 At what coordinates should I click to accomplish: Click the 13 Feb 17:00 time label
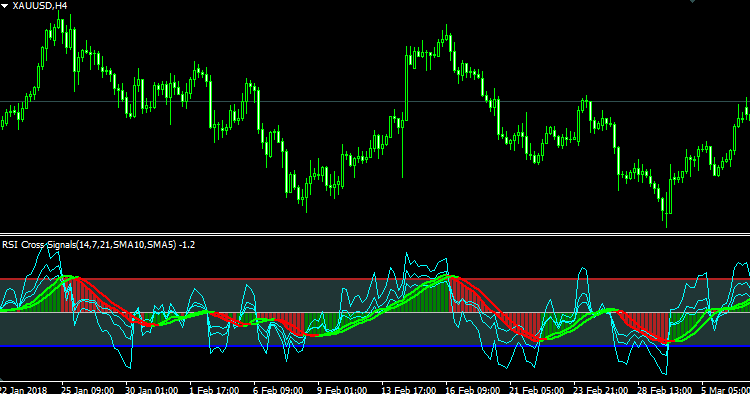(x=408, y=390)
